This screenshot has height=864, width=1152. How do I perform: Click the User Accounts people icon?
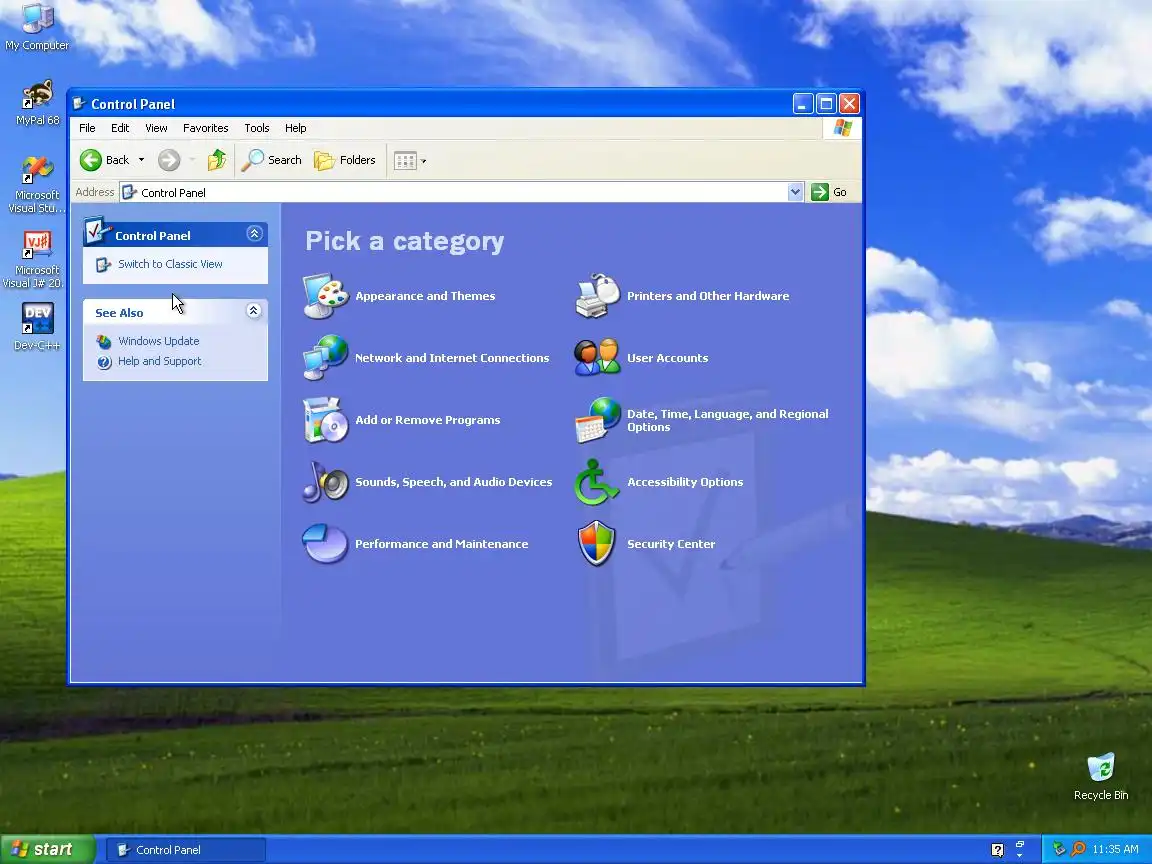(597, 357)
